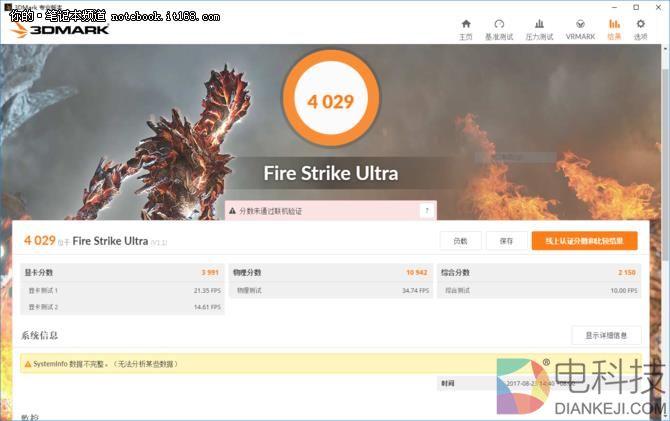Click the 4 029 score in orange circle

click(x=331, y=102)
